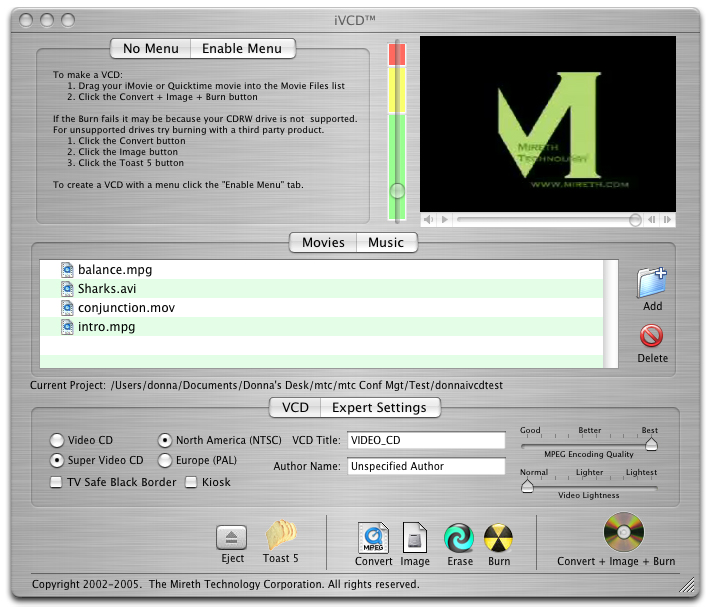Select the Video CD radio button
Viewport: 711px width, 607px height.
[x=57, y=440]
